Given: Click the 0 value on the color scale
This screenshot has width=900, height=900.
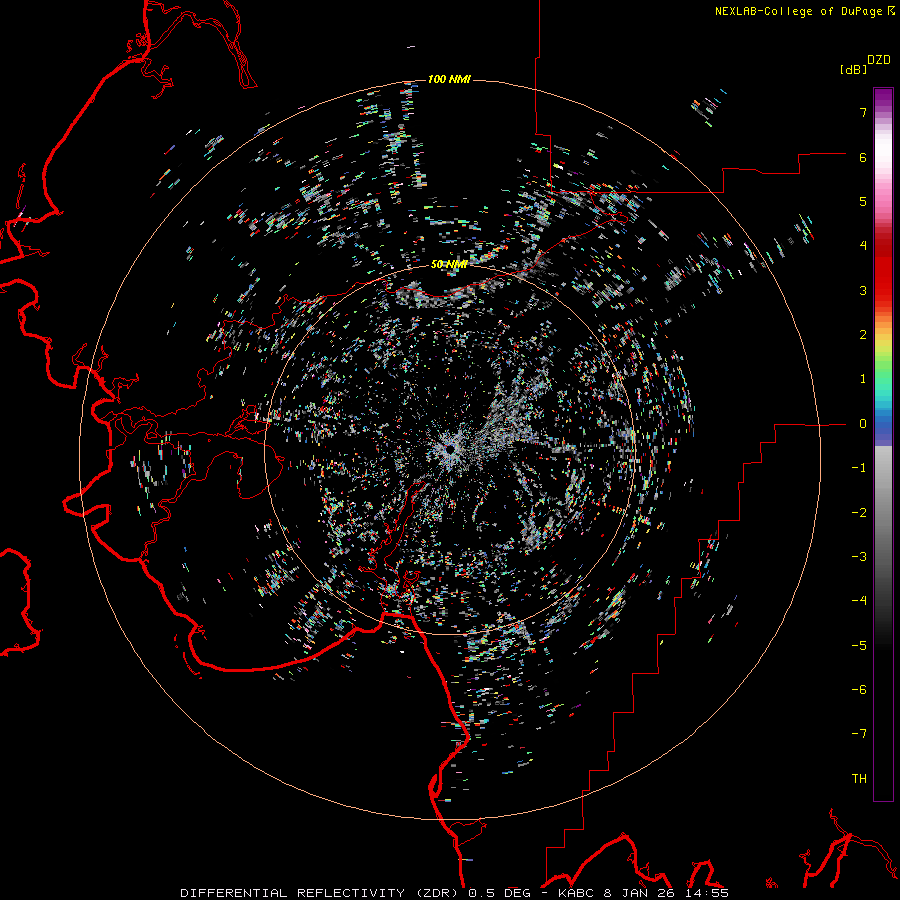Looking at the screenshot, I should [x=863, y=424].
